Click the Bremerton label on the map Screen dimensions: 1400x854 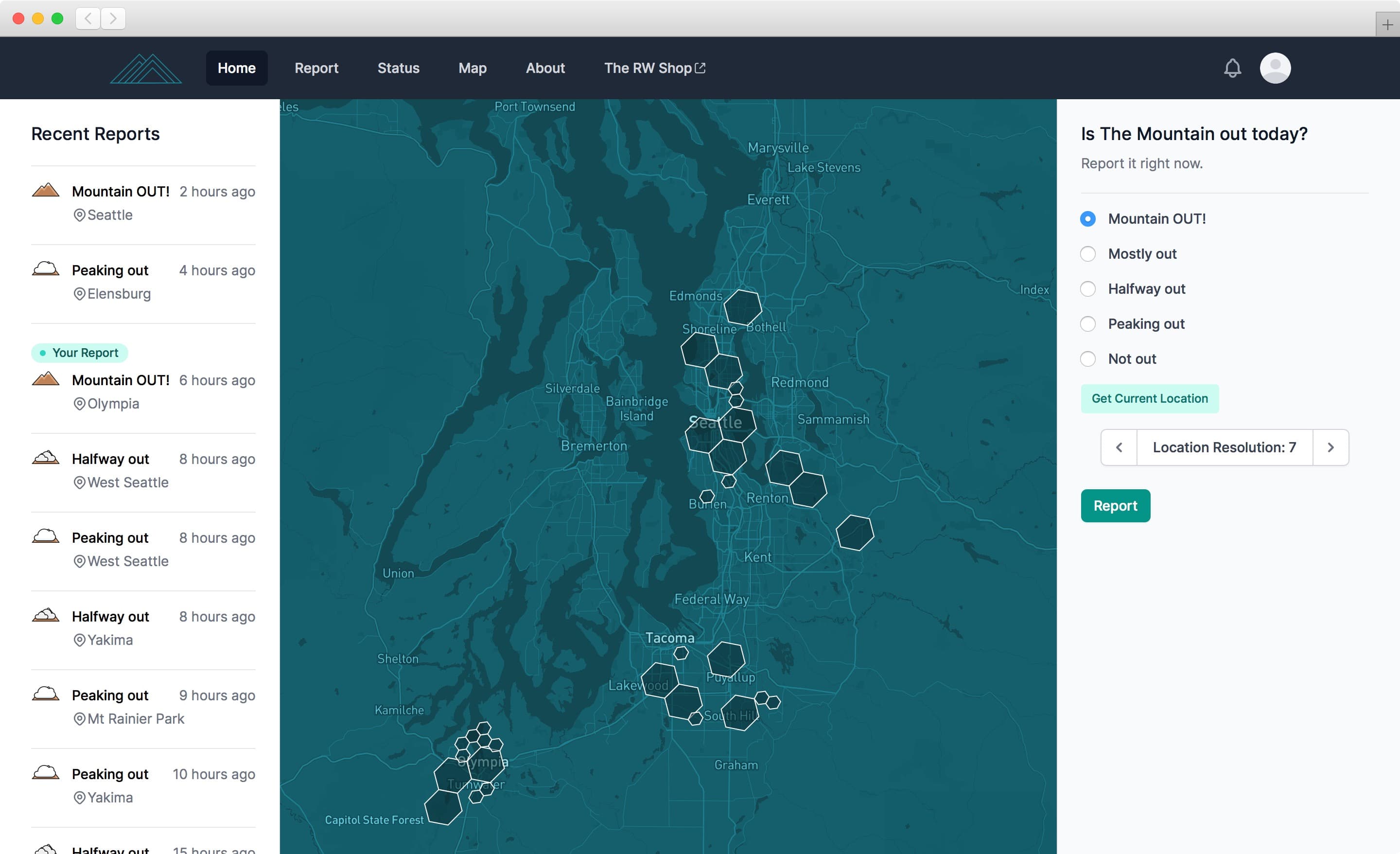(x=594, y=446)
